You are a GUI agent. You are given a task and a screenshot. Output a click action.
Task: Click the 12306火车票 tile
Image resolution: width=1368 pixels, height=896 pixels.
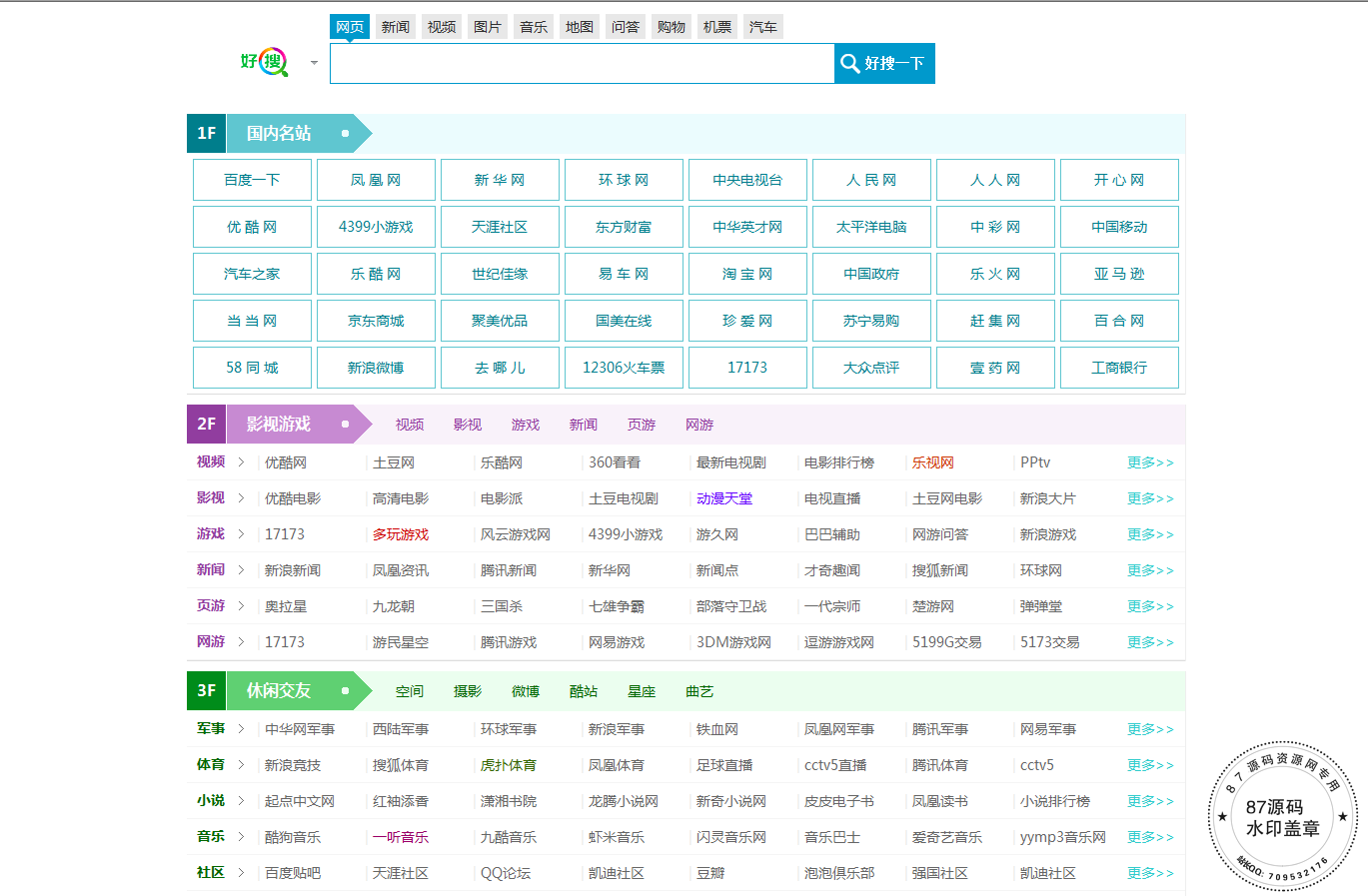[x=624, y=368]
